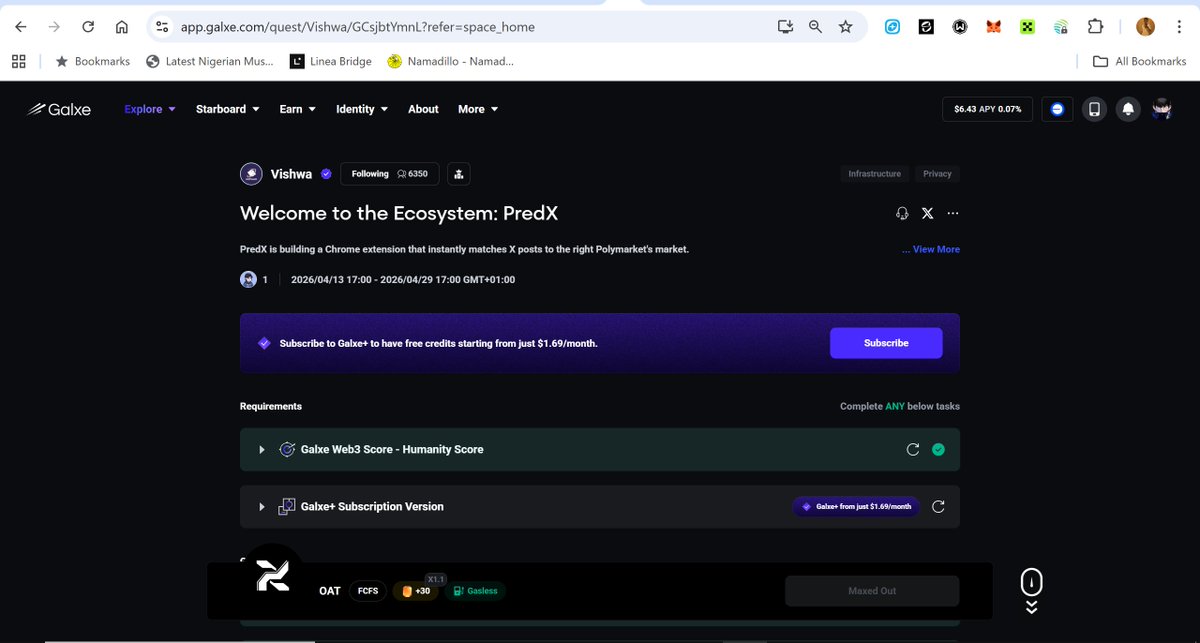Click the headset support icon
Viewport: 1200px width, 643px height.
[902, 213]
